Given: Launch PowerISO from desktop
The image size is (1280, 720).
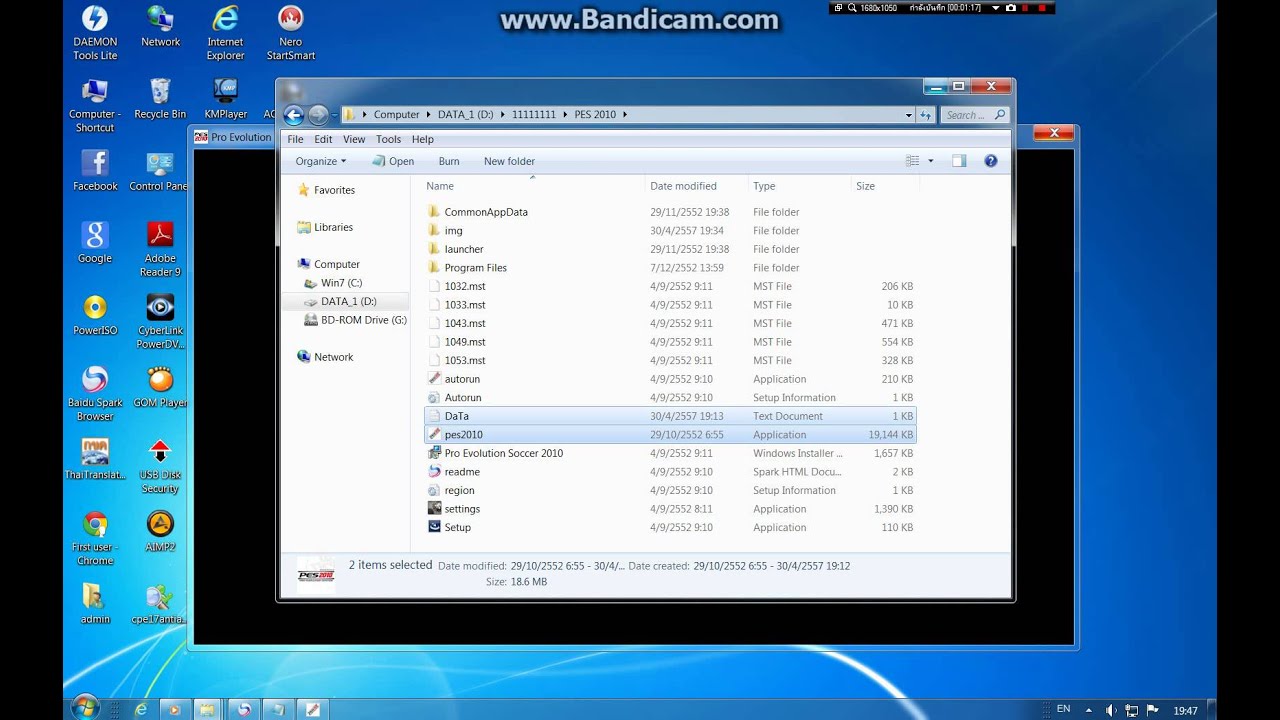Looking at the screenshot, I should (95, 315).
